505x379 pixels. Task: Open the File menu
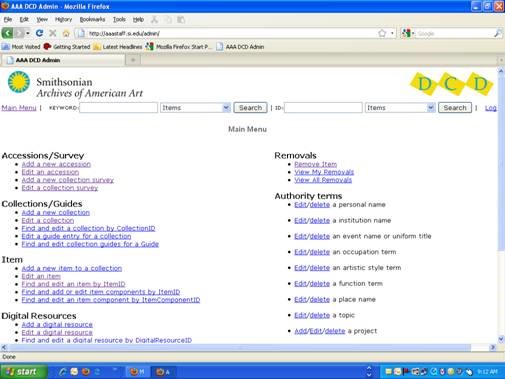coord(8,20)
